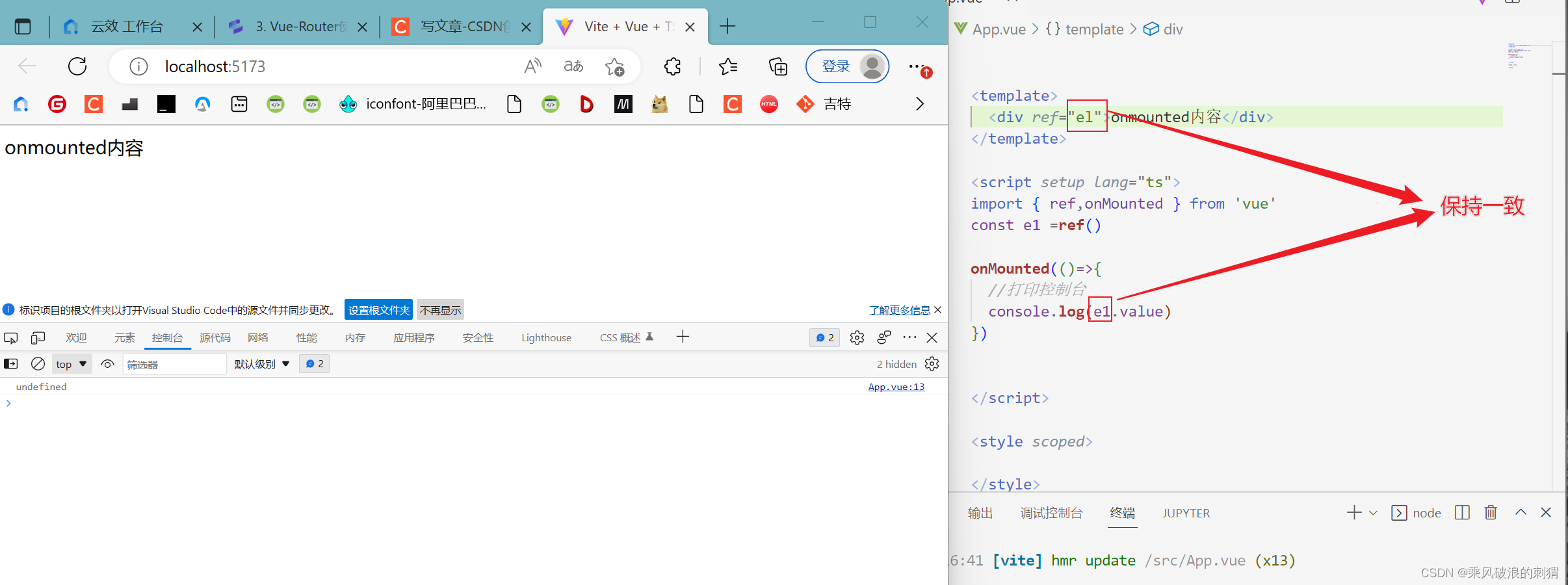Click the issues count badge in console toolbar

click(x=315, y=364)
